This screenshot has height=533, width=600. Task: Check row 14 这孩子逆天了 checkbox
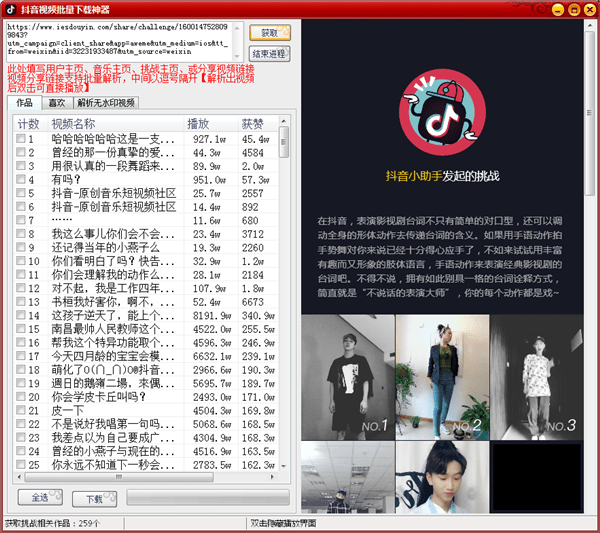coord(21,315)
